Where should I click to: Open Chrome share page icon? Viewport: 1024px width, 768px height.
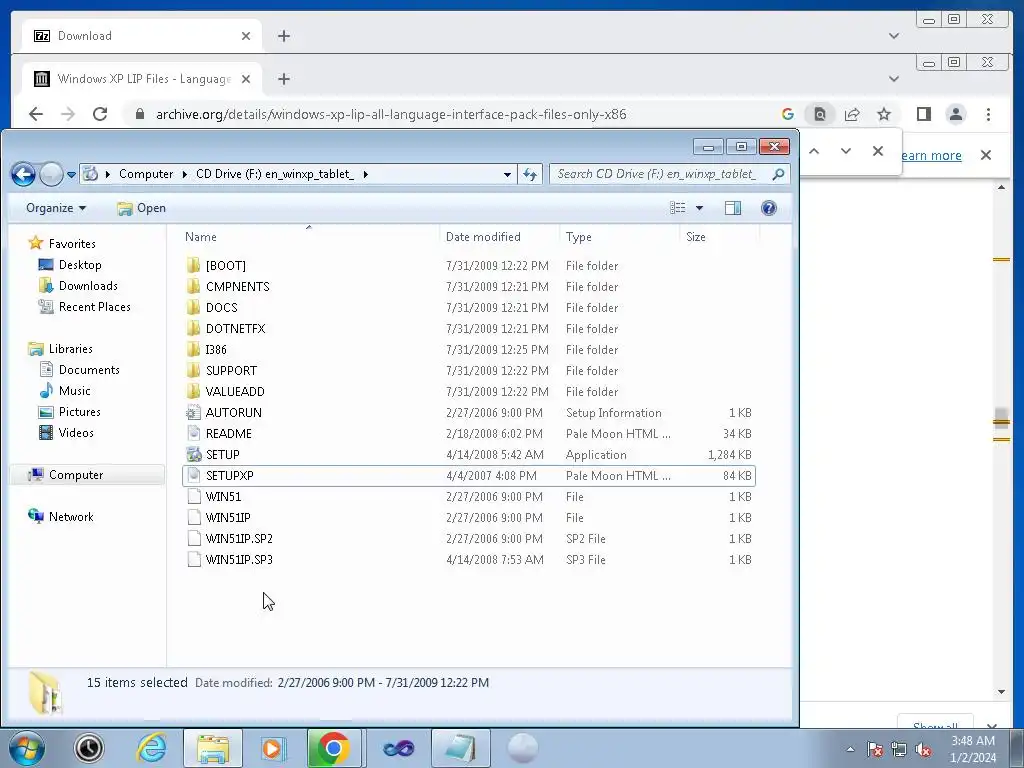click(852, 114)
